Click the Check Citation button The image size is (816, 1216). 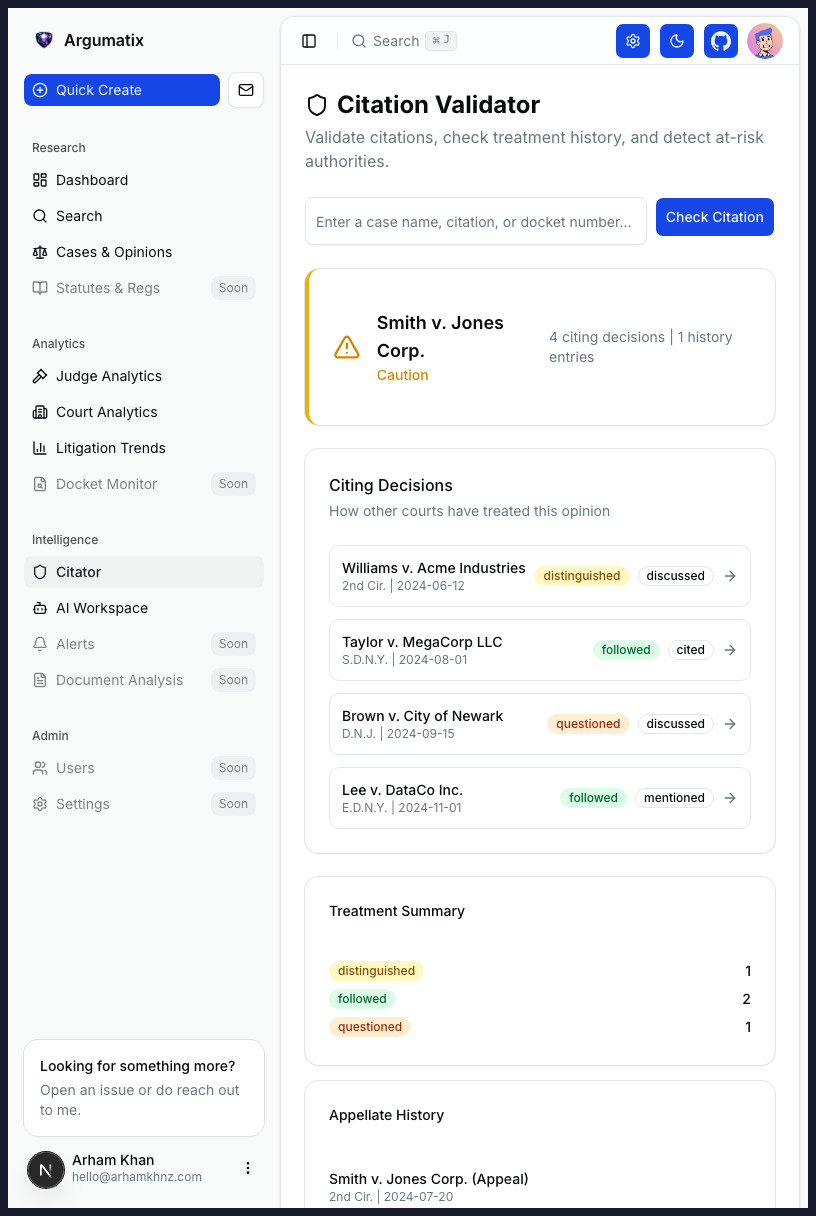(714, 217)
